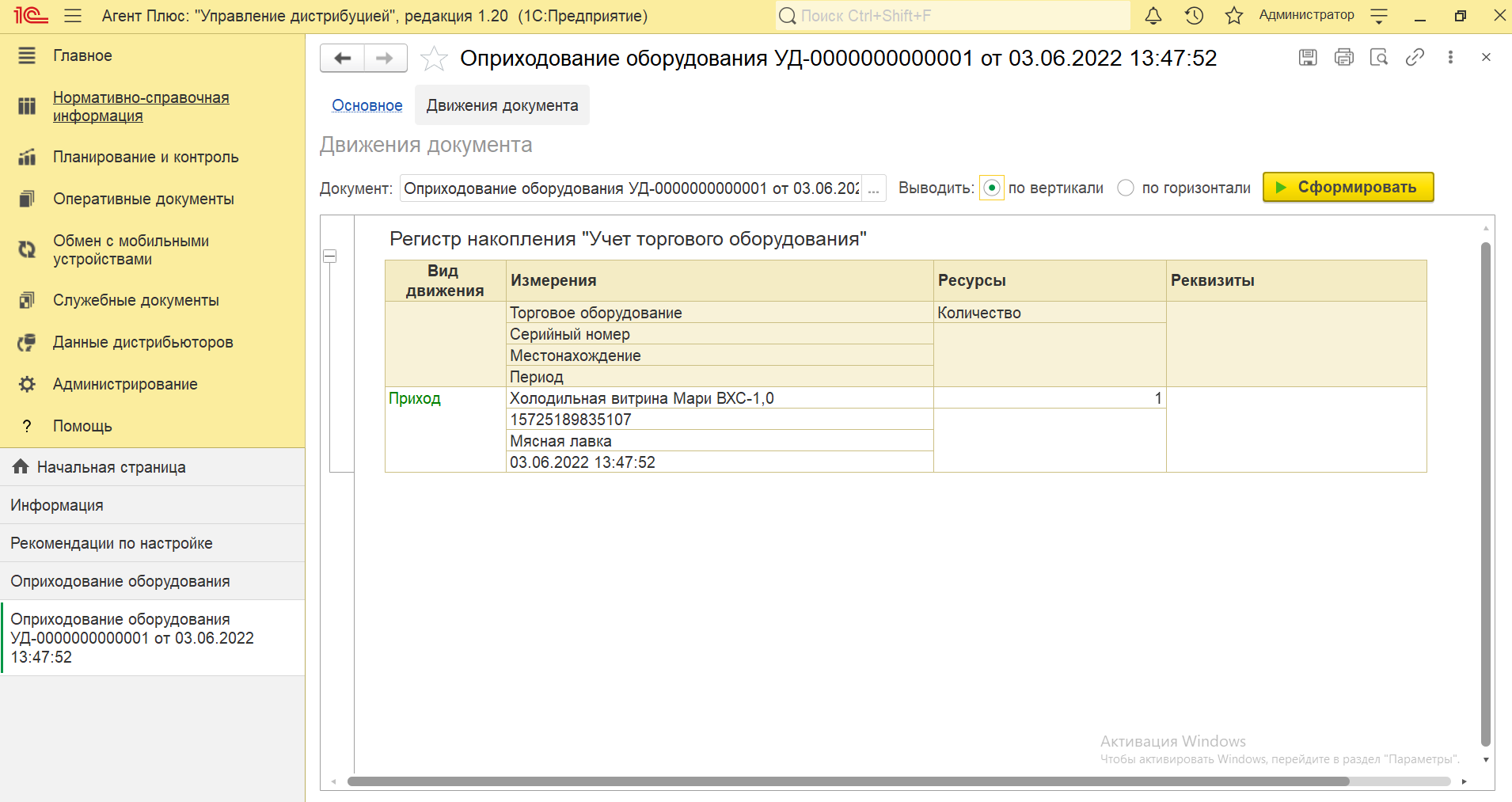Open service settings menu near Администратор
Viewport: 1512px width, 802px height.
(x=1379, y=16)
